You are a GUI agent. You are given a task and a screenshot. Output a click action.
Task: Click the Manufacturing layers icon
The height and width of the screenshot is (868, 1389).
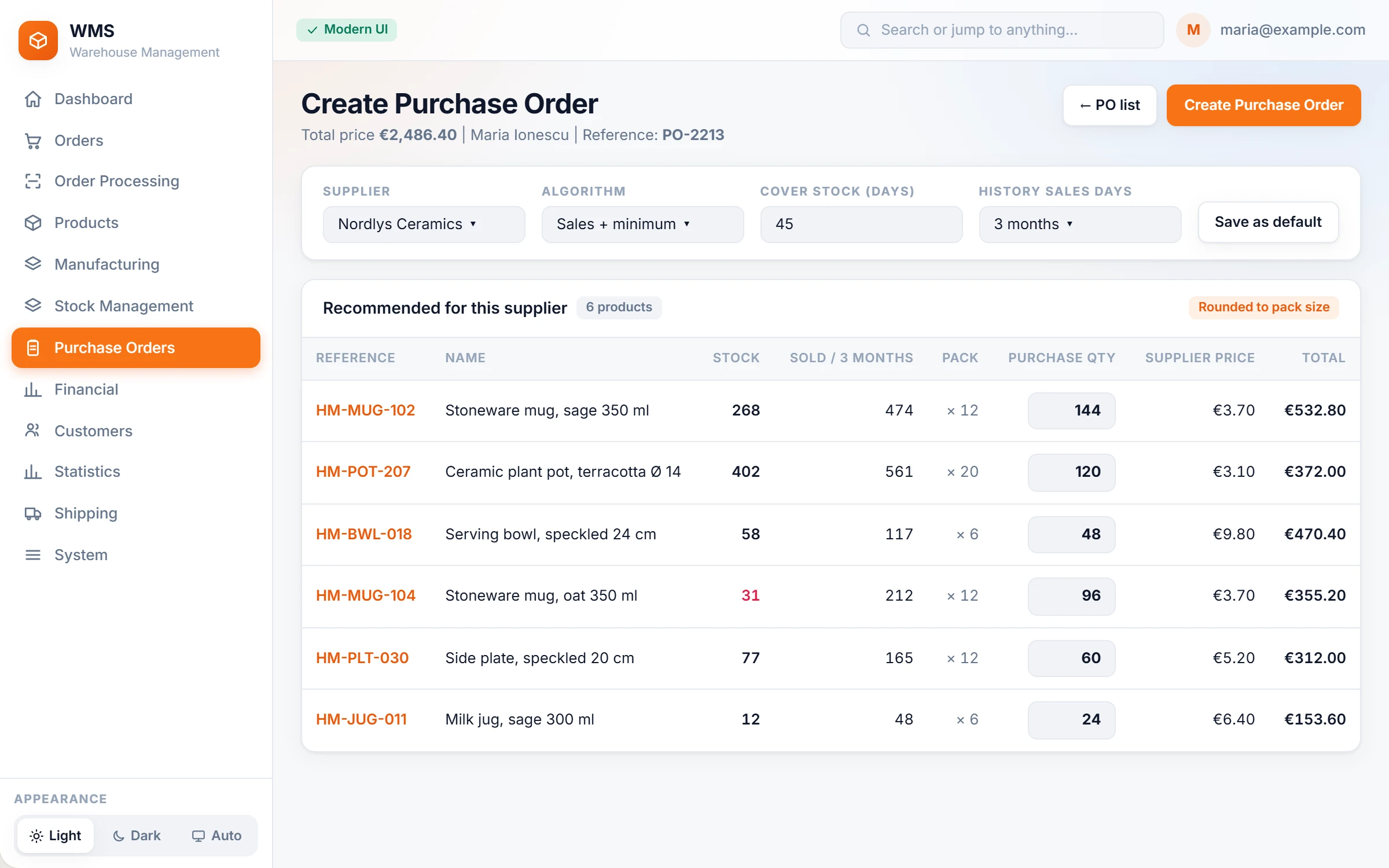point(33,264)
